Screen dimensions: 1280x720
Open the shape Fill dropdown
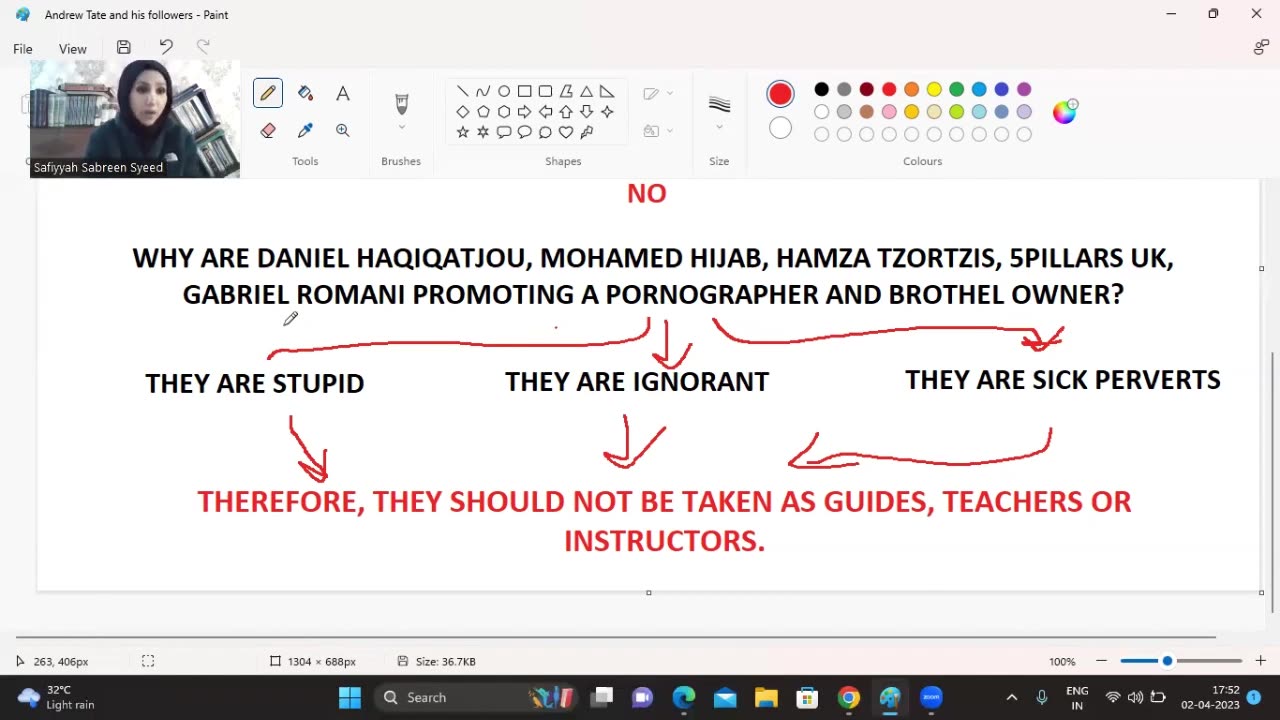tap(658, 131)
